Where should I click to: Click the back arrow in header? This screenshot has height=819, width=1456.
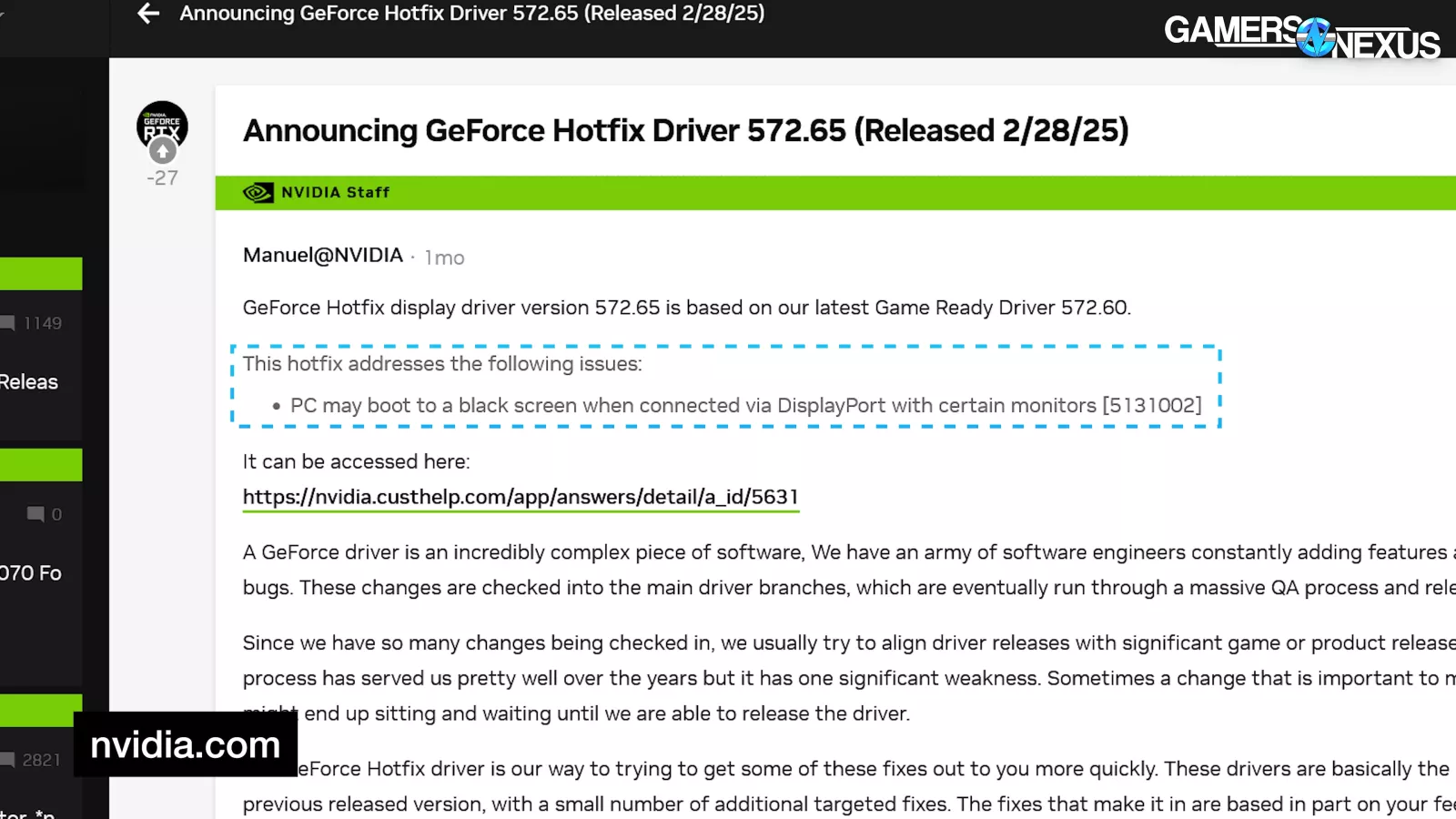pos(148,14)
